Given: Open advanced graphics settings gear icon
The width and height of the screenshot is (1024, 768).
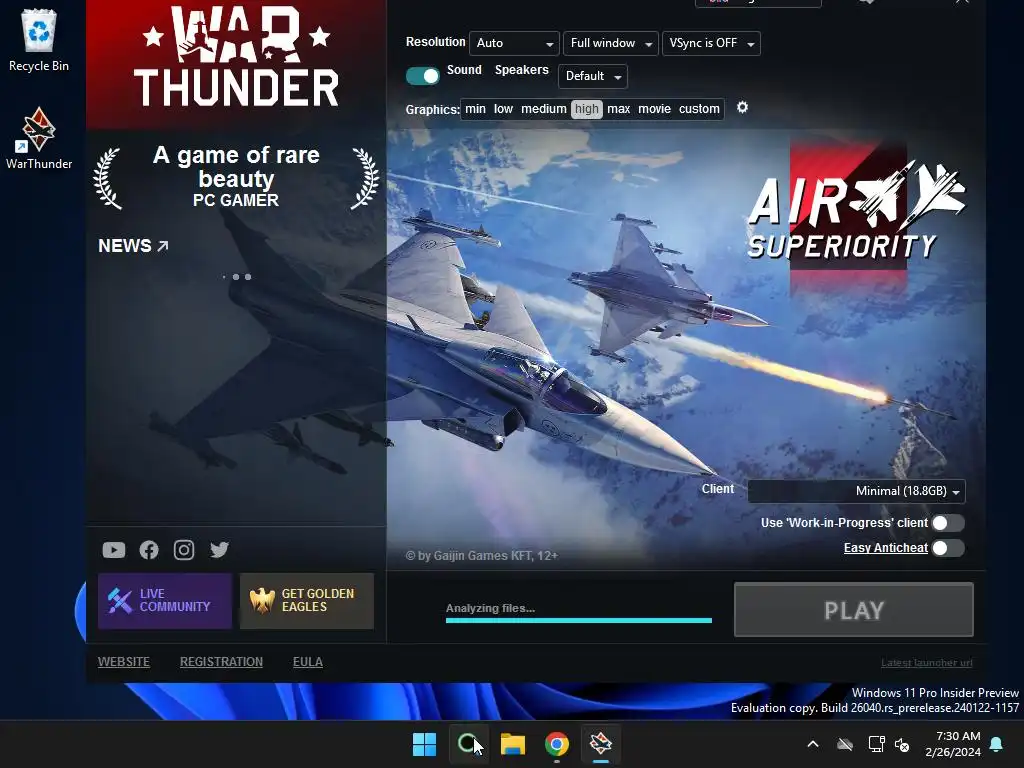Looking at the screenshot, I should 743,107.
